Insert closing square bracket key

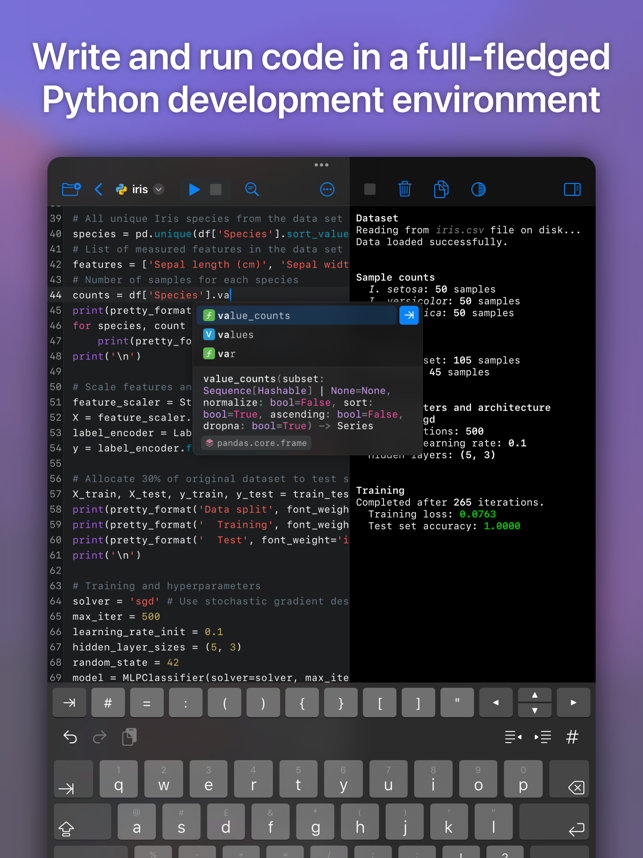[x=419, y=703]
